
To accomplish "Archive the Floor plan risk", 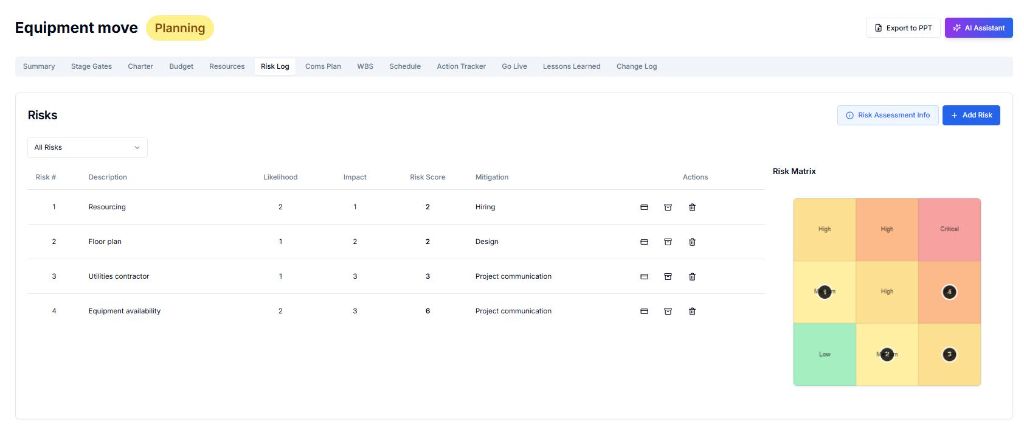I will pos(667,242).
